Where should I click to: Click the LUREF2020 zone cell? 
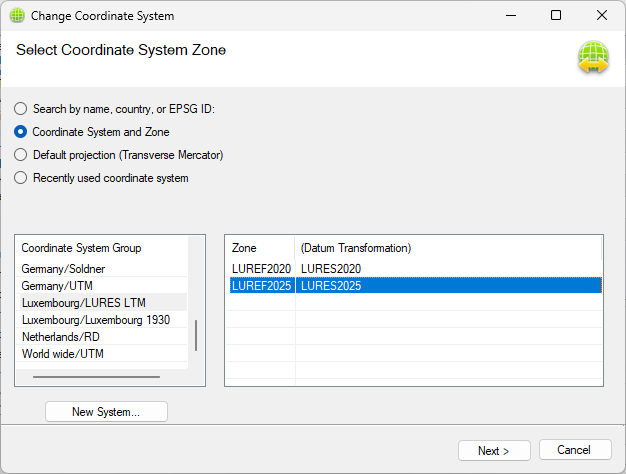[261, 269]
